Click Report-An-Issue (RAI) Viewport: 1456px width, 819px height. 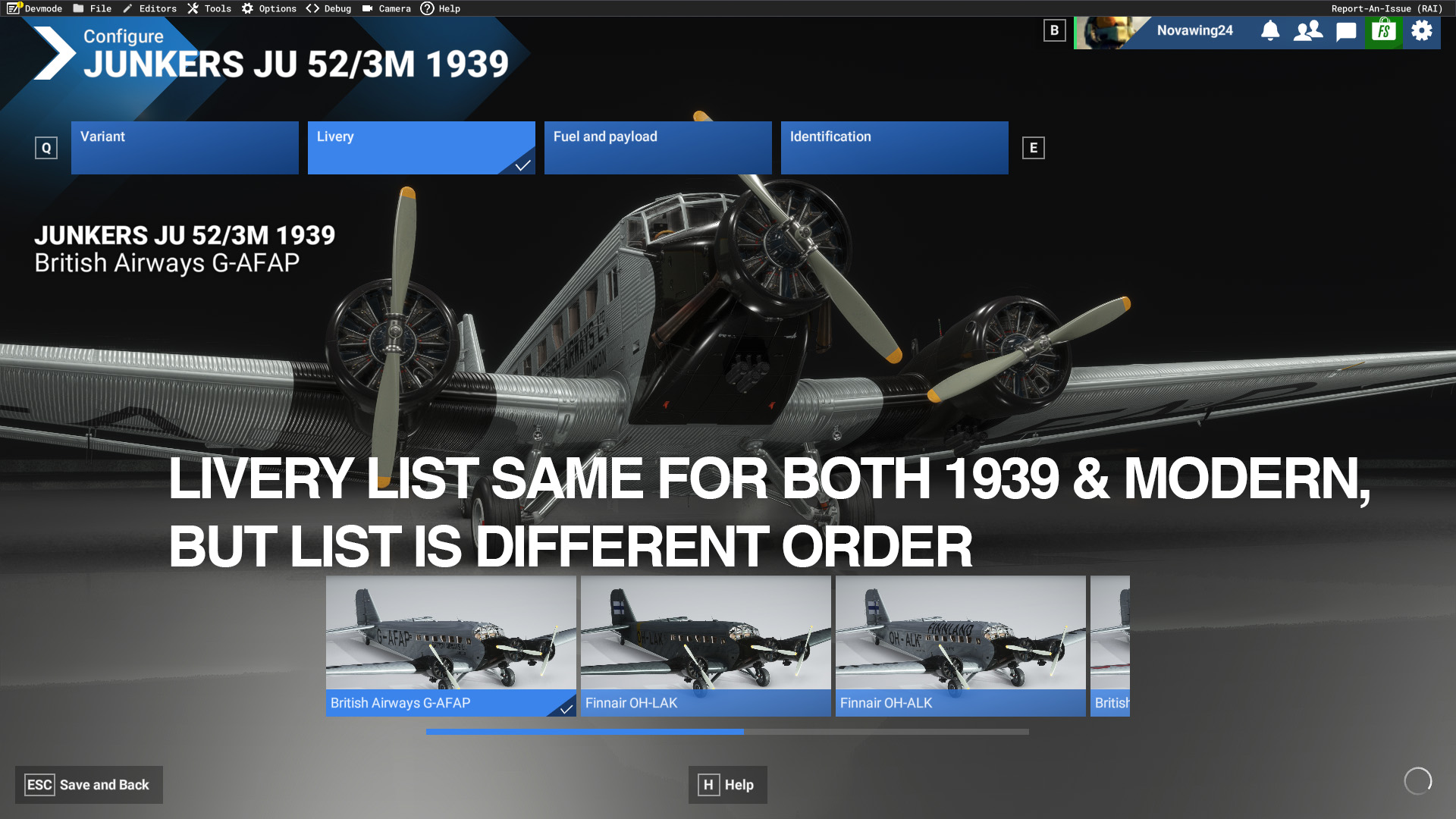(1386, 8)
